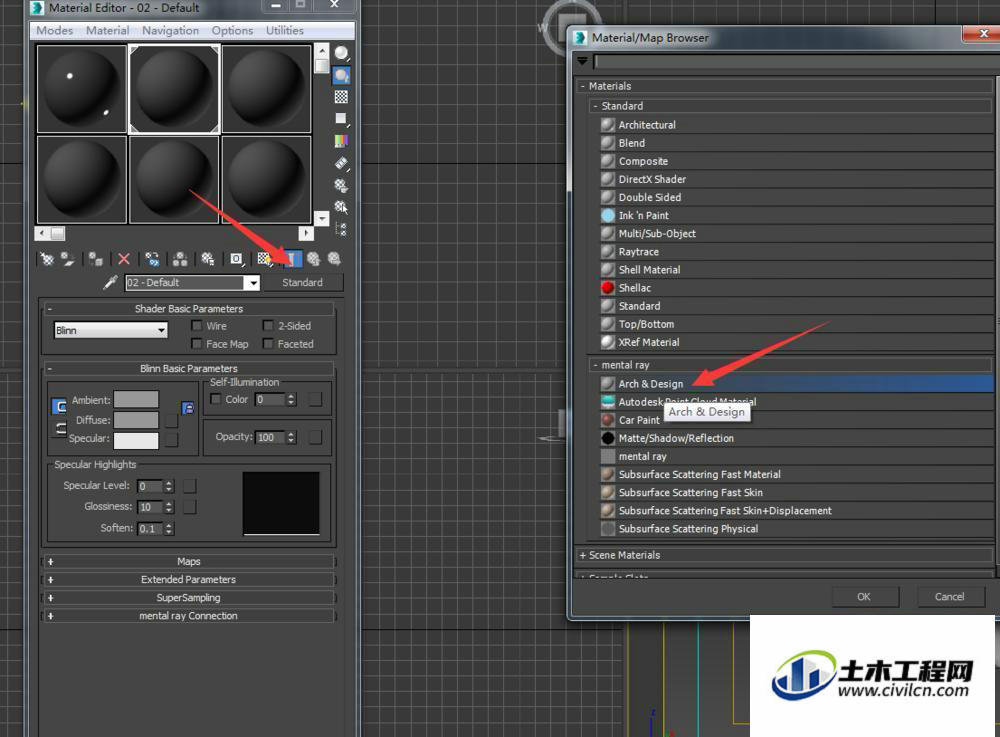Viewport: 1000px width, 737px height.
Task: Click the Make Unique icon
Action: click(180, 259)
